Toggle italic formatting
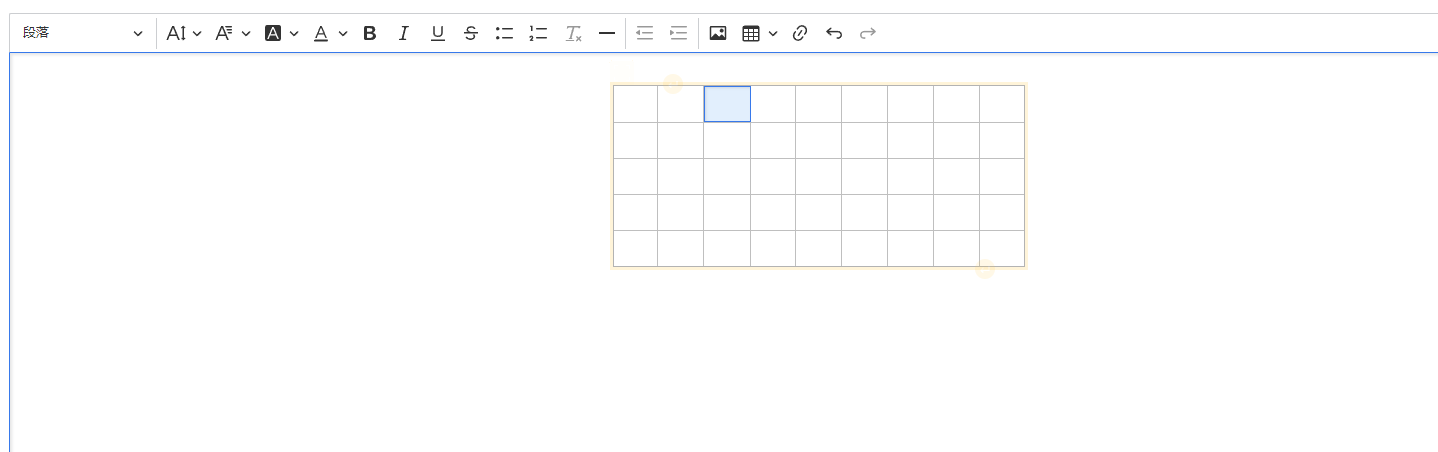Image resolution: width=1438 pixels, height=452 pixels. 404,33
